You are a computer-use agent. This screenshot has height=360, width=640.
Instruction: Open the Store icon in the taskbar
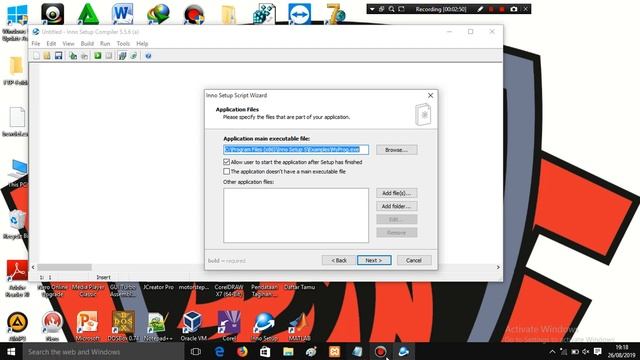click(265, 351)
